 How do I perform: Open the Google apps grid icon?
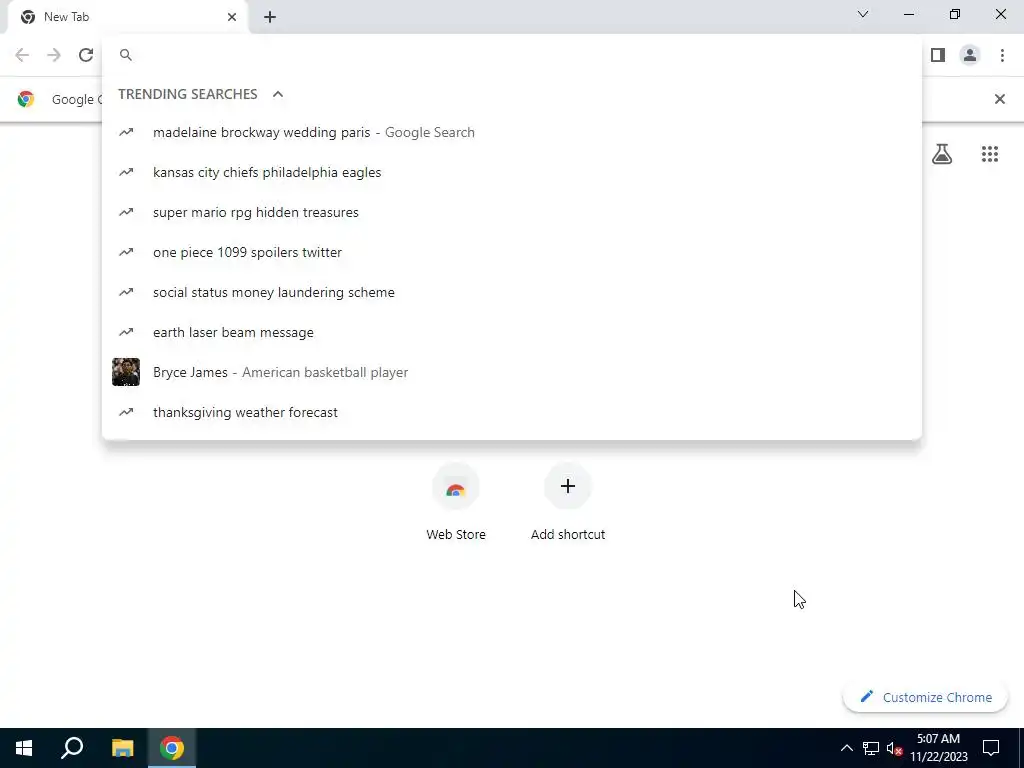tap(989, 154)
